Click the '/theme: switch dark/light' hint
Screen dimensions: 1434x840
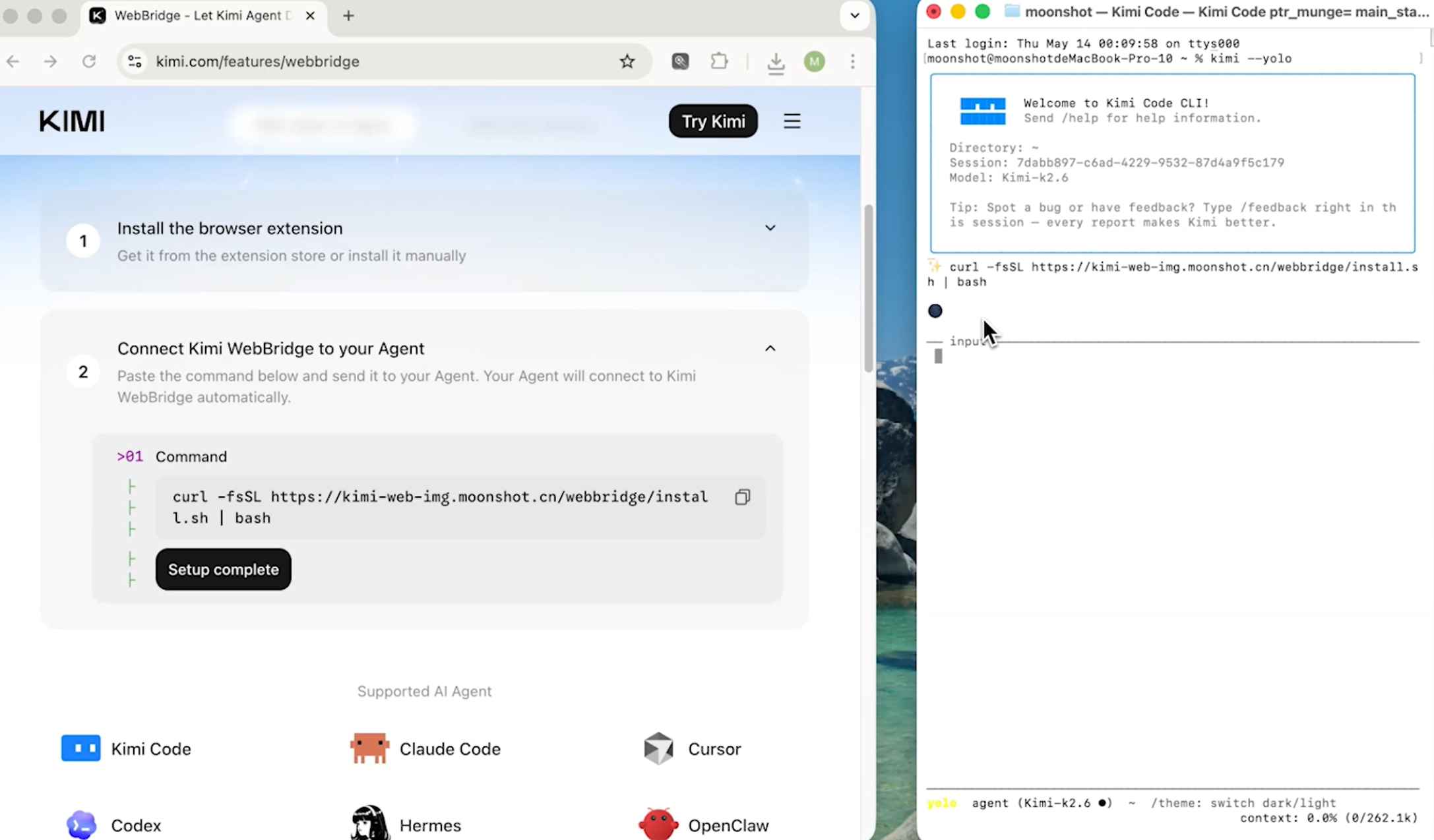tap(1243, 803)
